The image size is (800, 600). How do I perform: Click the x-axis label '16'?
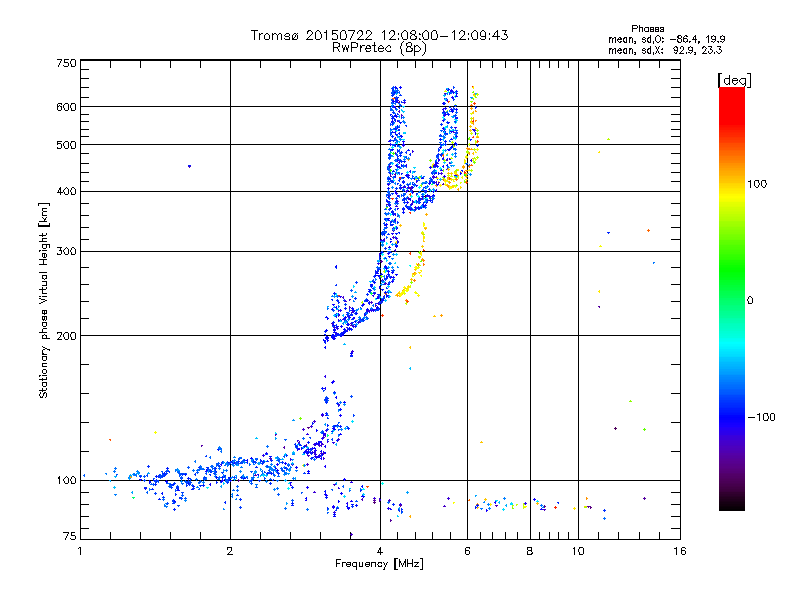[x=680, y=551]
